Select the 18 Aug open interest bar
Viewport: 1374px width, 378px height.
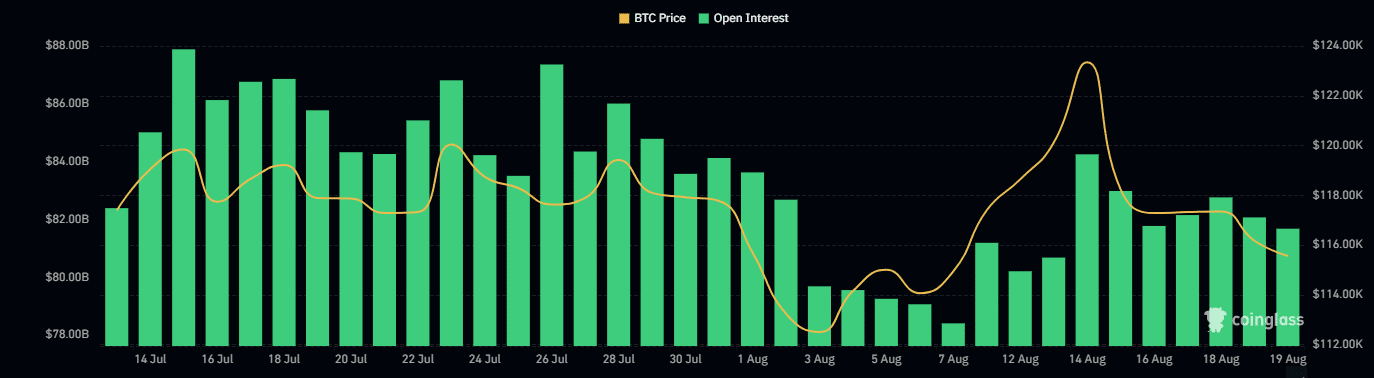(x=1221, y=271)
